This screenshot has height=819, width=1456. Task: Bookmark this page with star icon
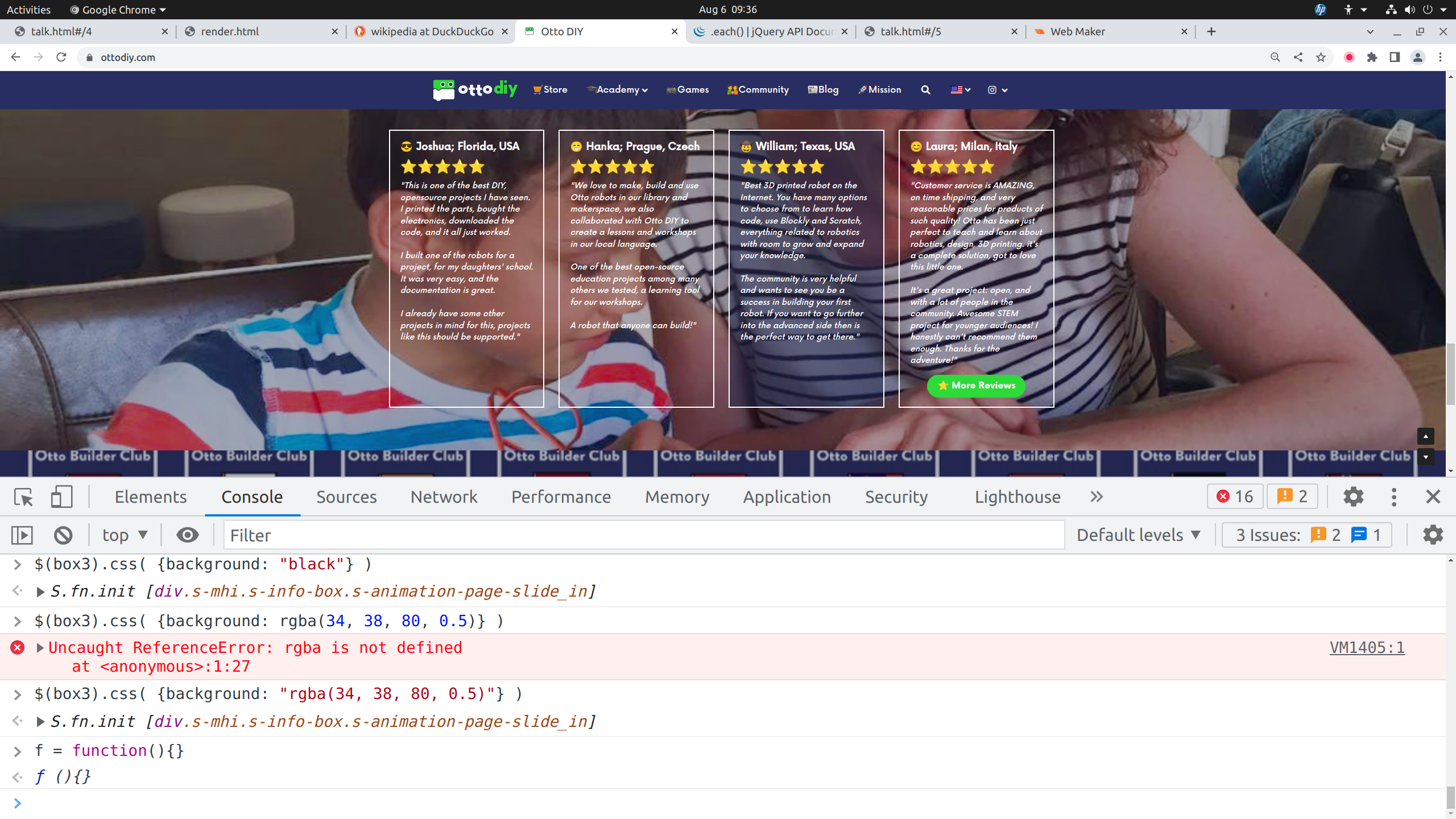[x=1321, y=57]
